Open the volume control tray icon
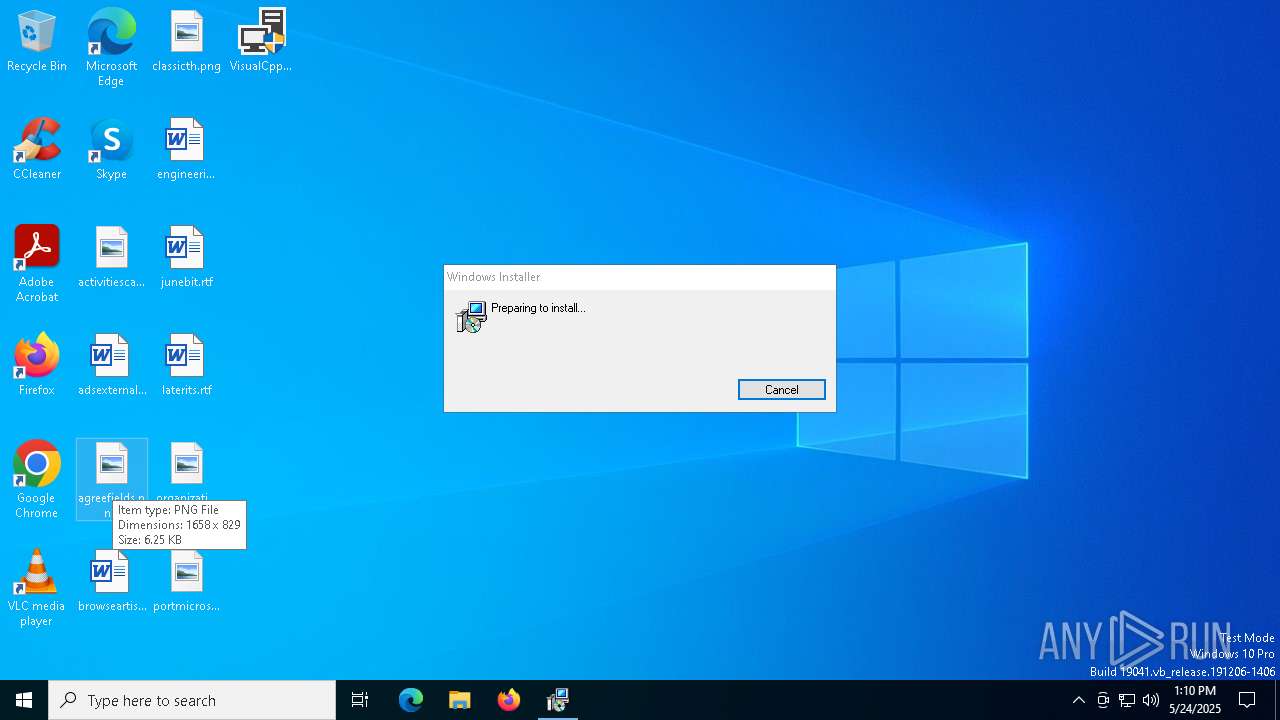This screenshot has height=720, width=1280. tap(1151, 700)
